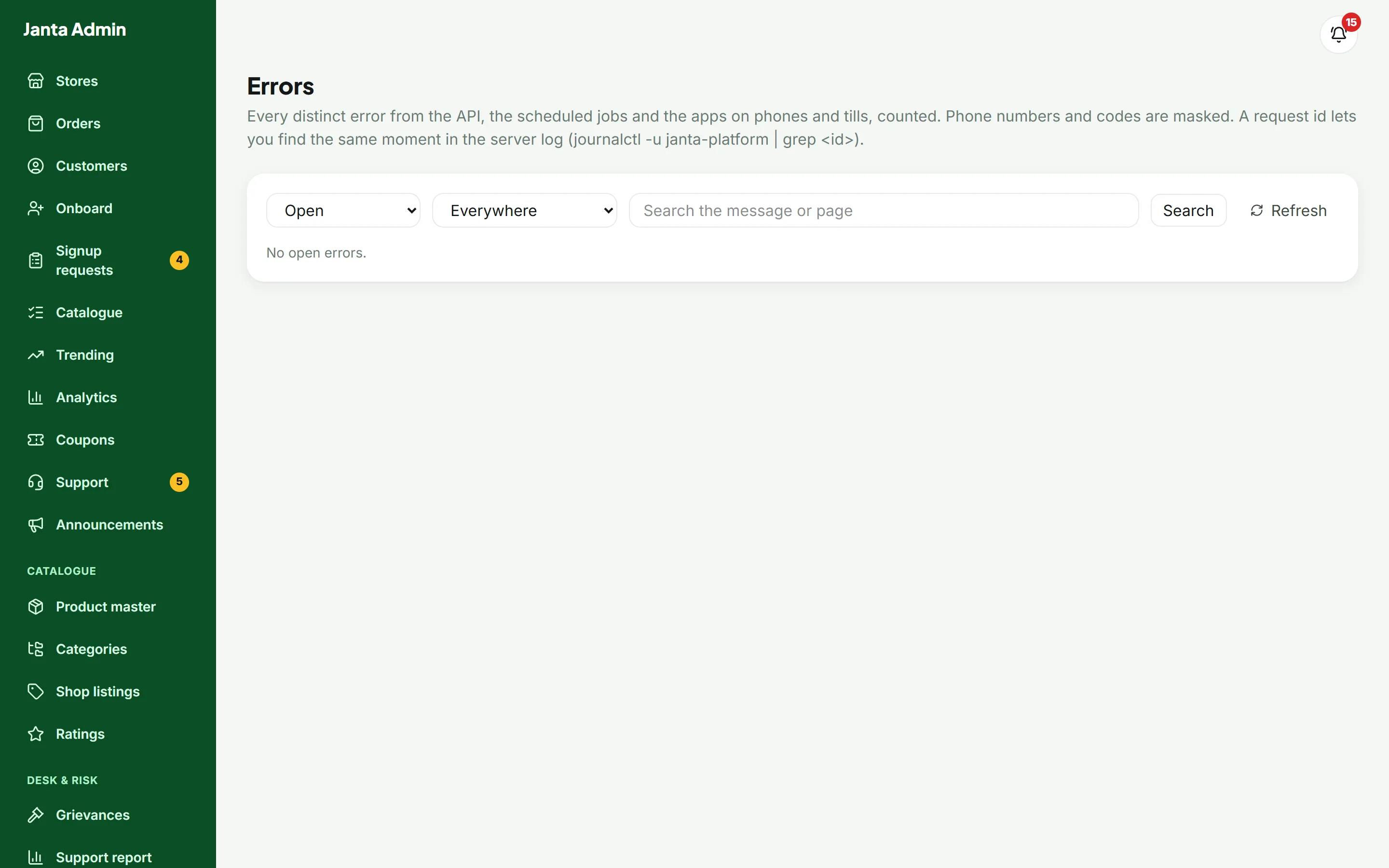Image resolution: width=1389 pixels, height=868 pixels.
Task: Open the Onboard page
Action: [x=108, y=208]
